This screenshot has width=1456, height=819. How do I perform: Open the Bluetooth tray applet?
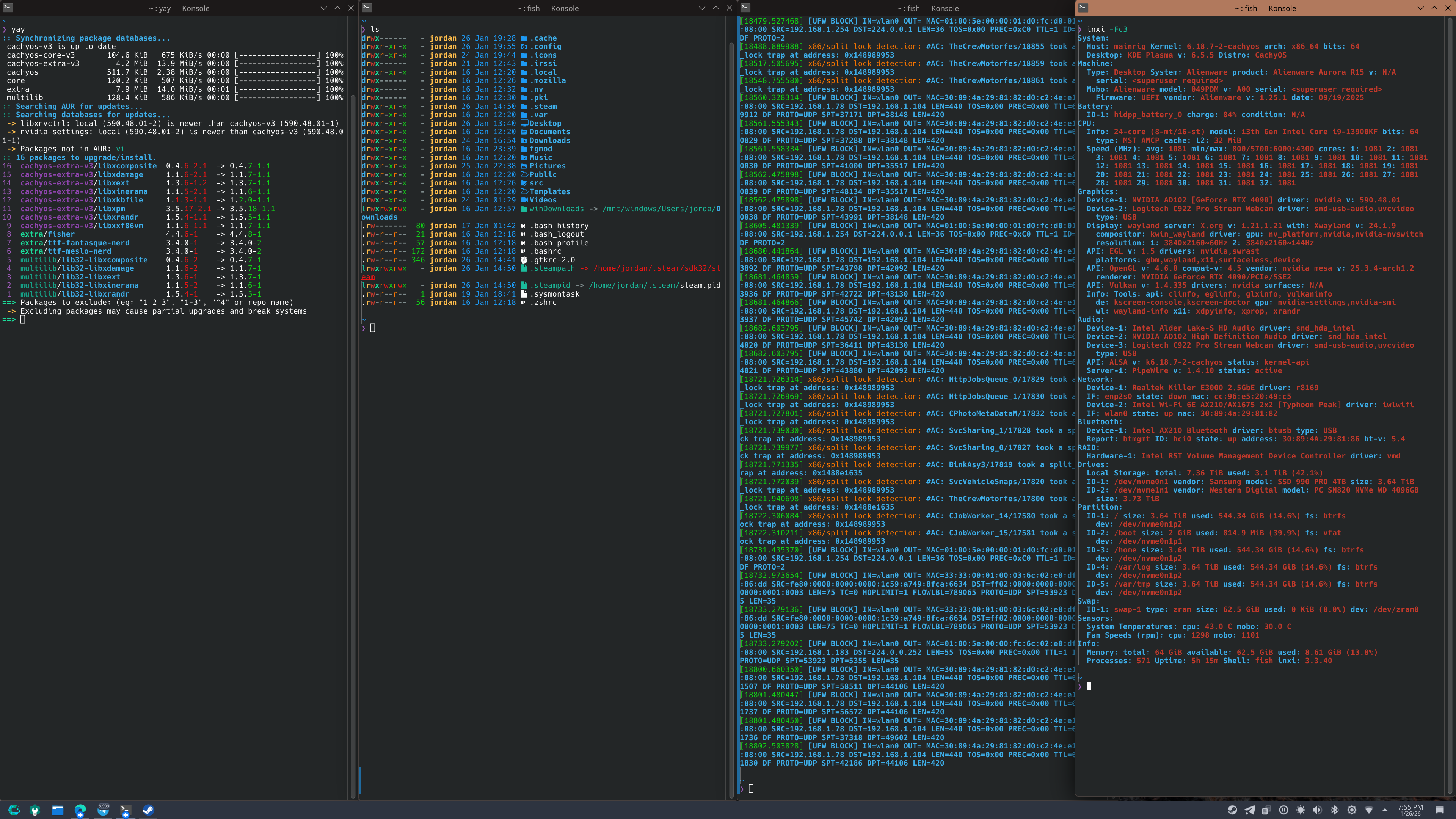1335,810
